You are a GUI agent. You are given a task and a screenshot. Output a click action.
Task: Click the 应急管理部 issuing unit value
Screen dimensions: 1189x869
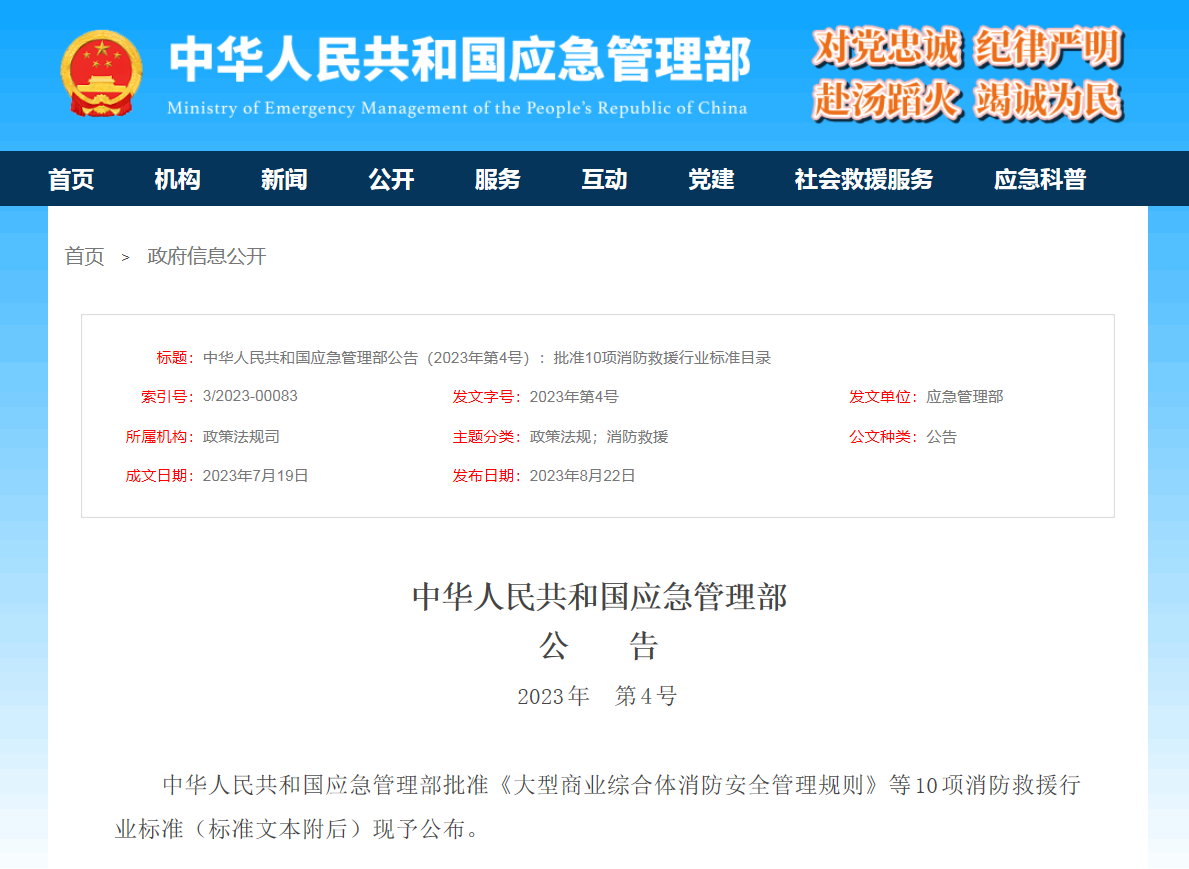point(964,397)
